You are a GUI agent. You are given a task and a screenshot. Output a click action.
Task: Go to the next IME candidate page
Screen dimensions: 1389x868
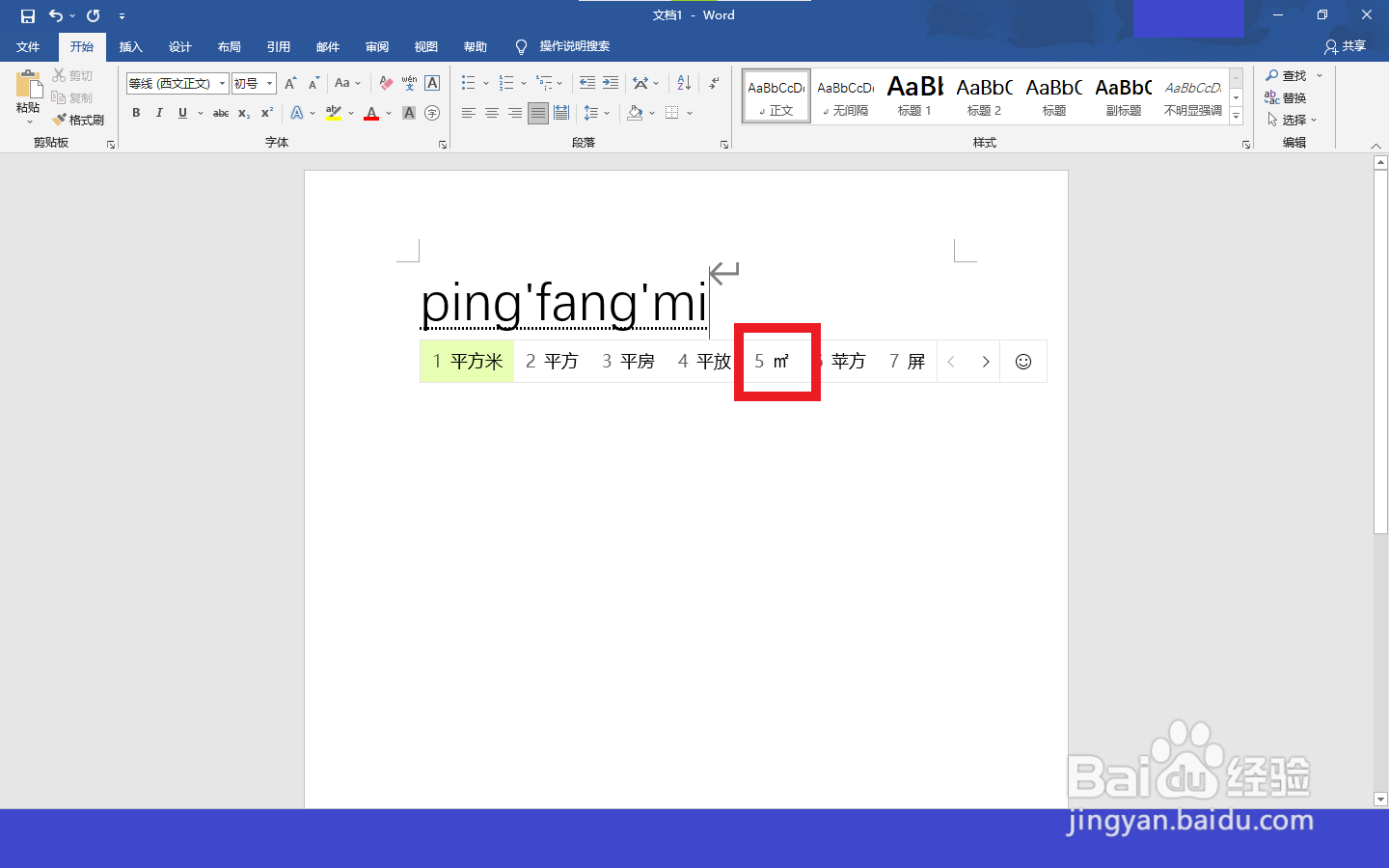click(x=985, y=362)
